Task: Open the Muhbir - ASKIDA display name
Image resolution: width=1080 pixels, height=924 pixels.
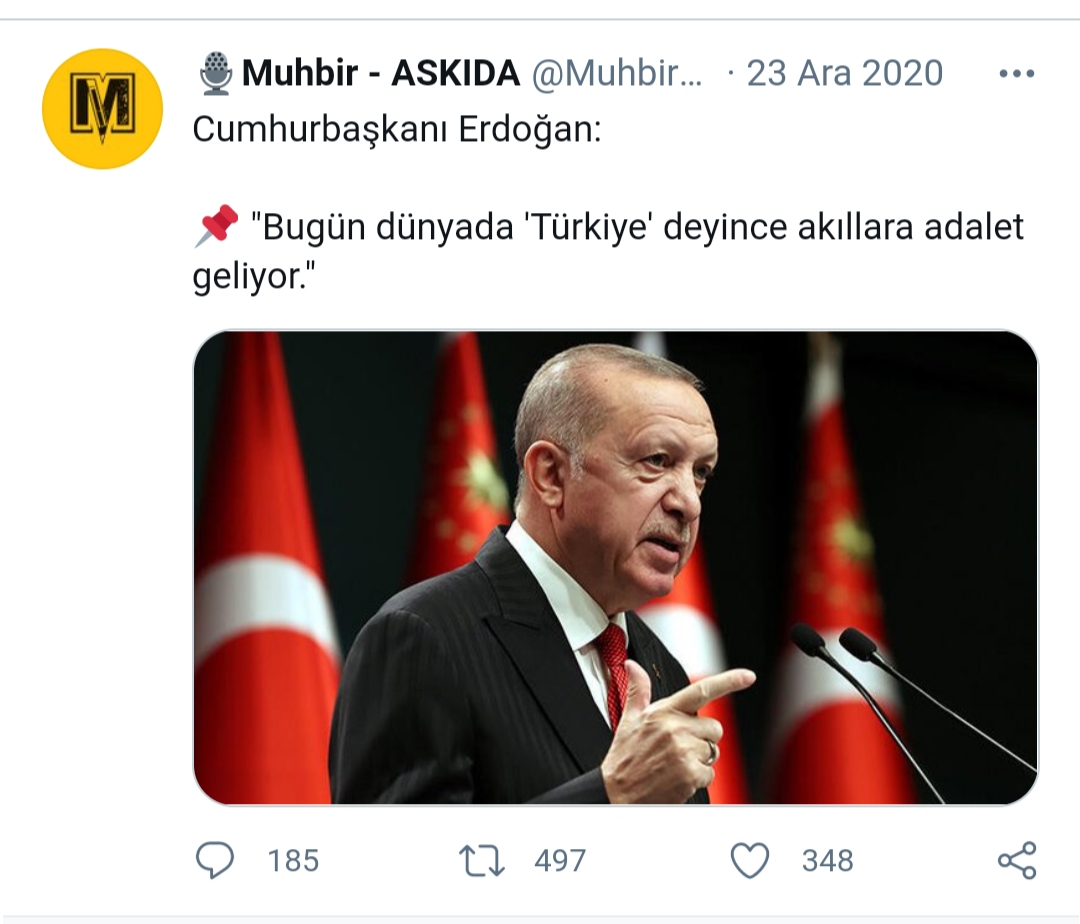Action: click(x=381, y=73)
